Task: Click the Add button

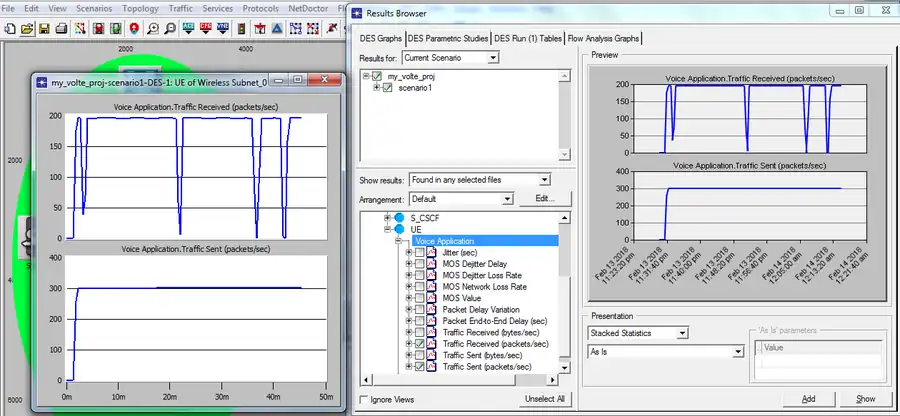Action: [808, 399]
